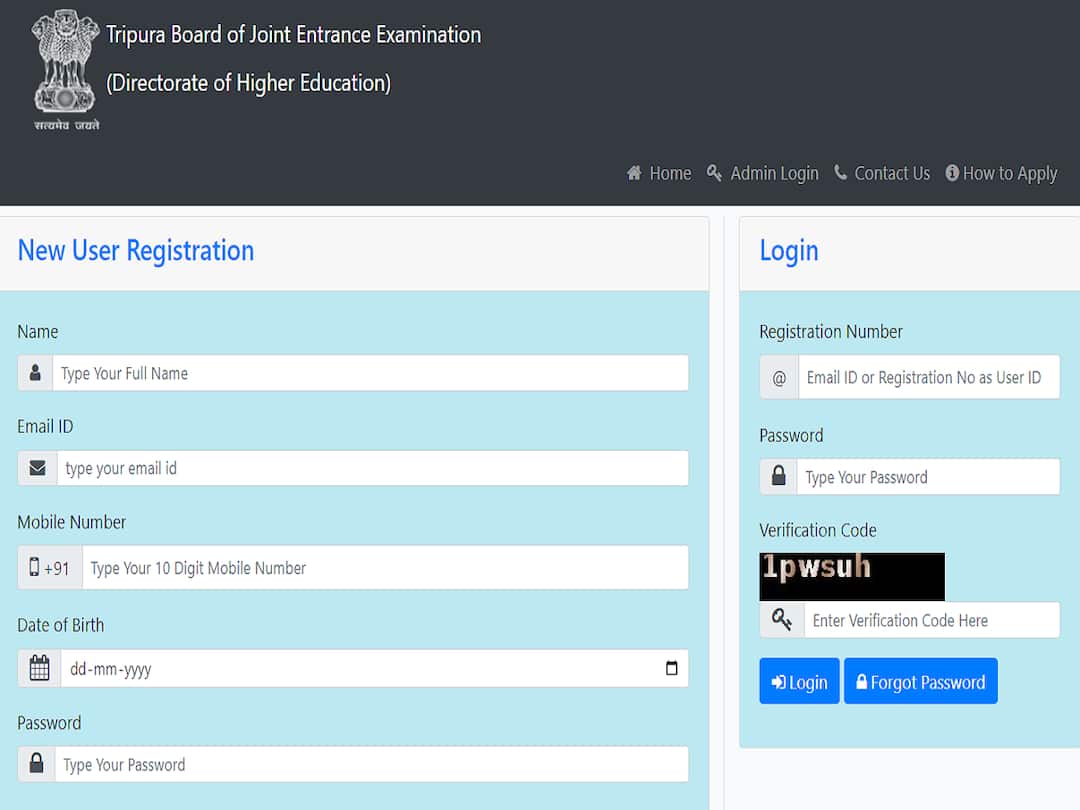Click the person icon beside the Name field

coord(36,373)
